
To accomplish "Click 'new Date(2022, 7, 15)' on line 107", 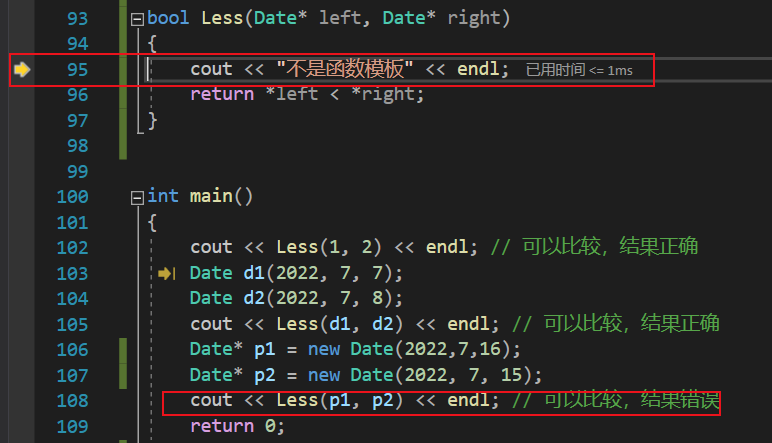I will [x=420, y=376].
